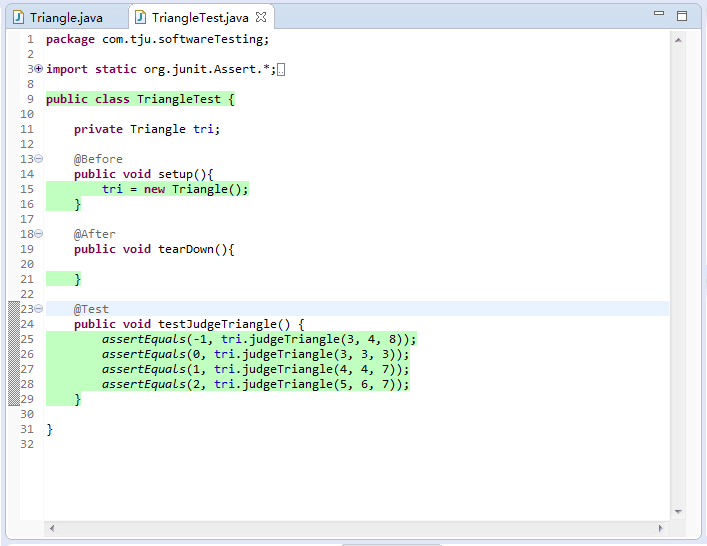Click the 'setup()' method name
Image resolution: width=707 pixels, height=546 pixels.
coord(182,174)
